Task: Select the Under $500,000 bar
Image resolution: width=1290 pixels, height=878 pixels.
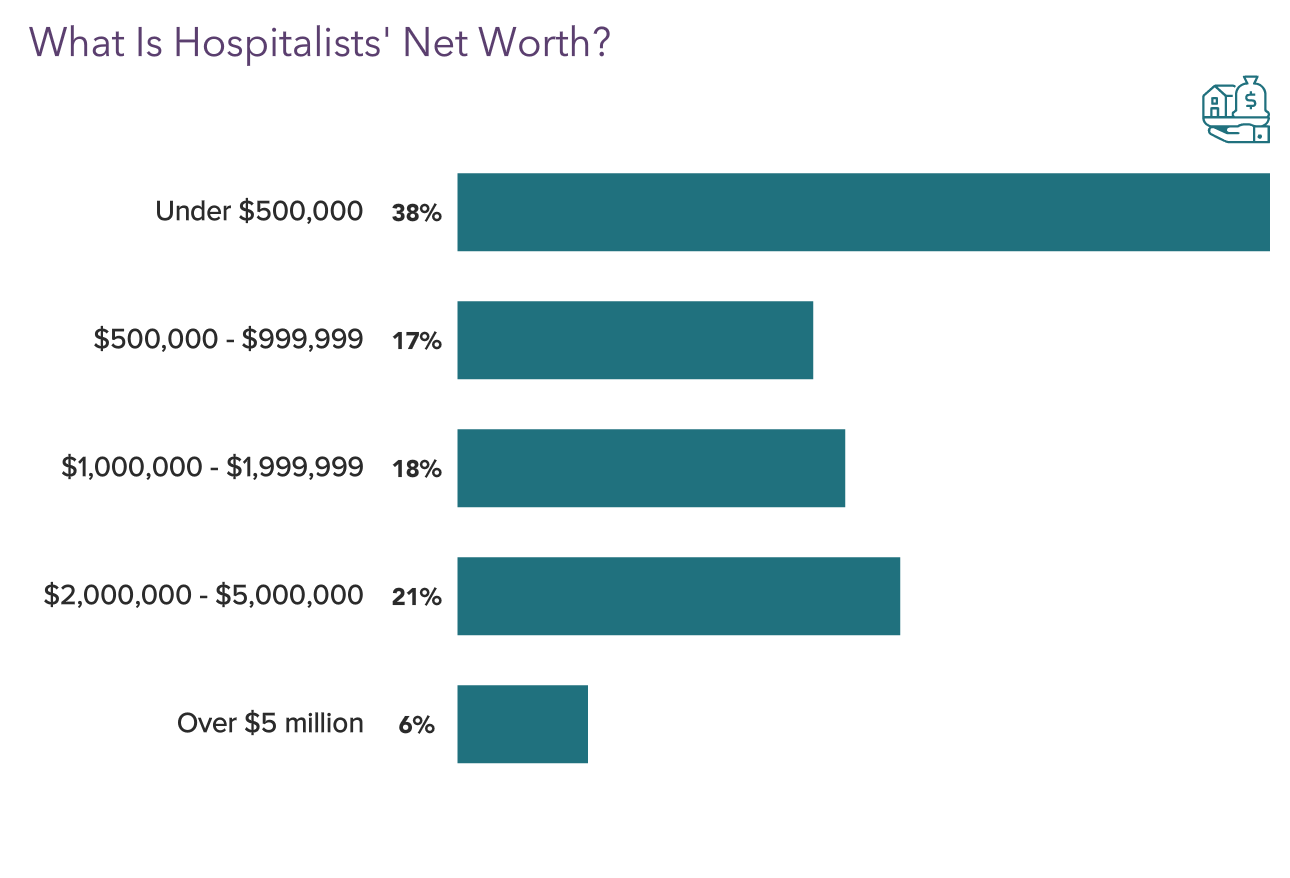Action: click(x=863, y=212)
